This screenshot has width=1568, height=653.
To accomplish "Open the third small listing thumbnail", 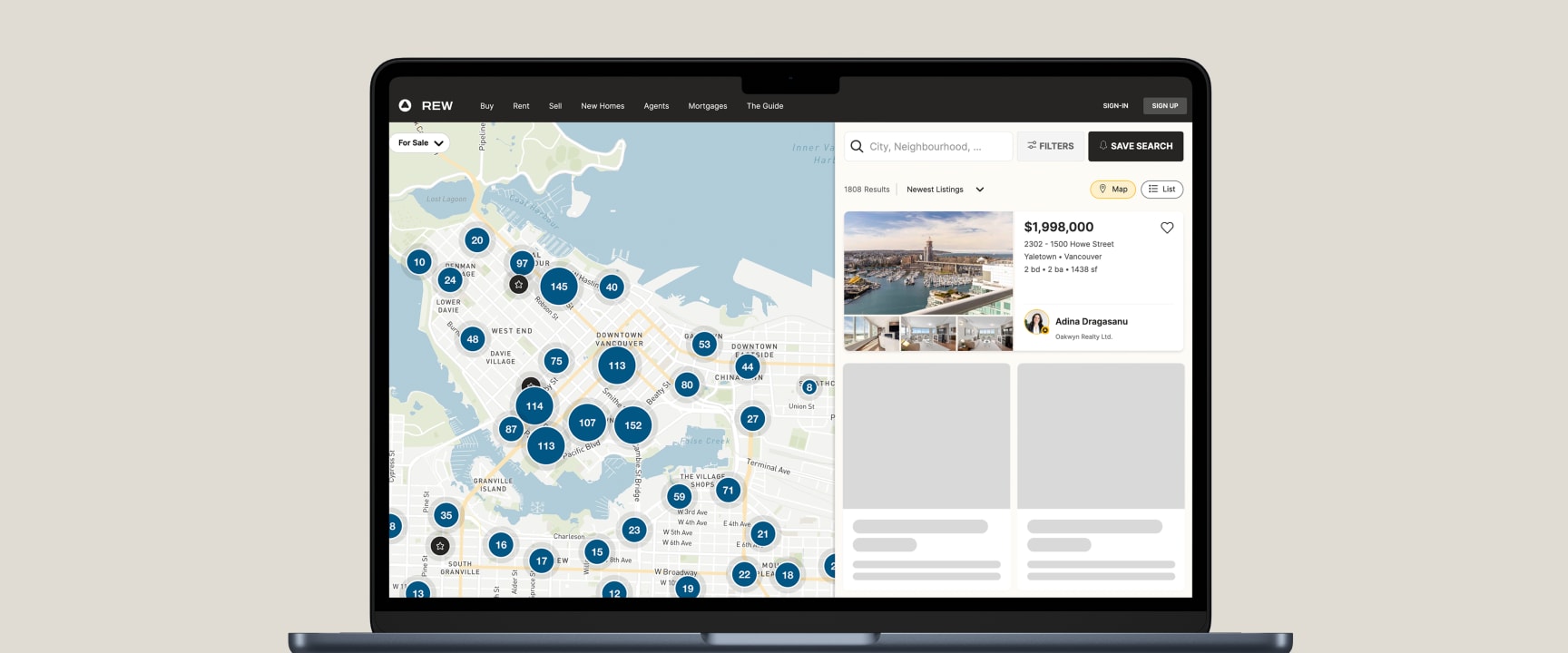I will 985,334.
